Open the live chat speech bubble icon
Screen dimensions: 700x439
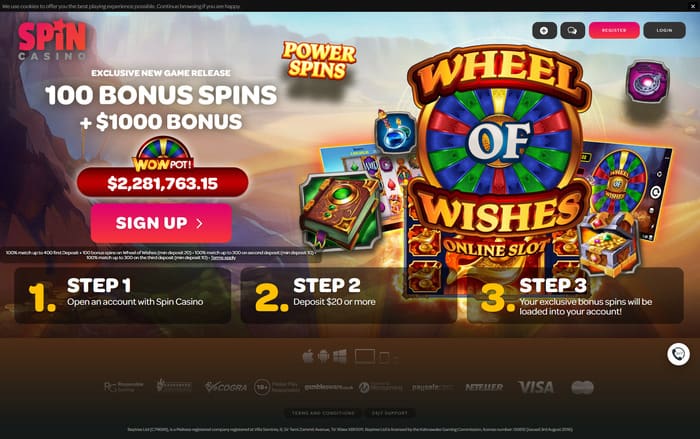point(572,30)
